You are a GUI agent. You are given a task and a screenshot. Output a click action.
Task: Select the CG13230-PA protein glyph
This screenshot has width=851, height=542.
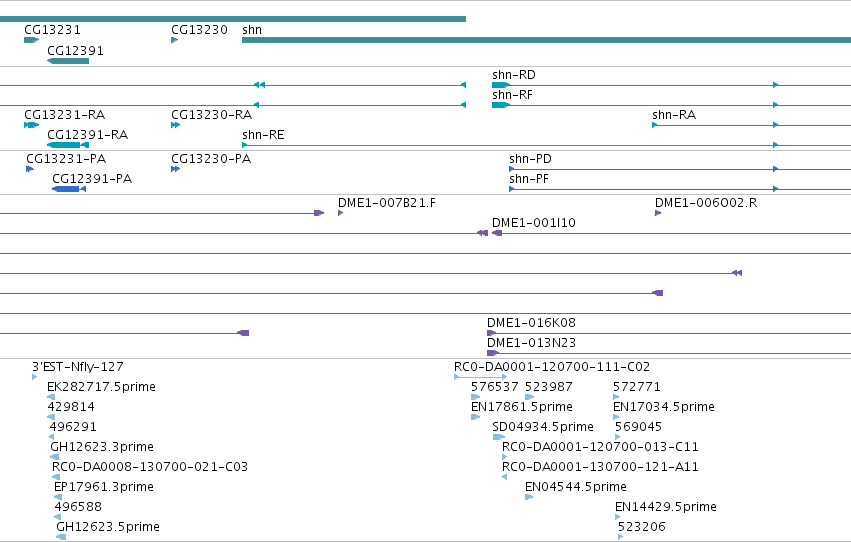pyautogui.click(x=175, y=169)
